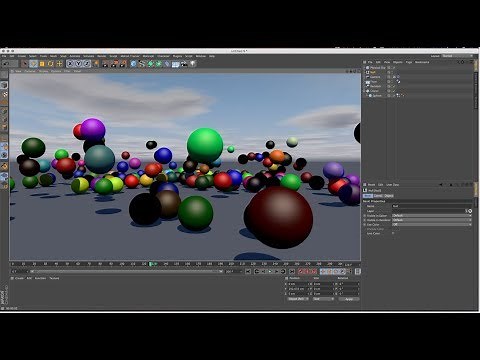Image resolution: width=480 pixels, height=360 pixels.
Task: Toggle Z axis lock
Action: tap(86, 64)
